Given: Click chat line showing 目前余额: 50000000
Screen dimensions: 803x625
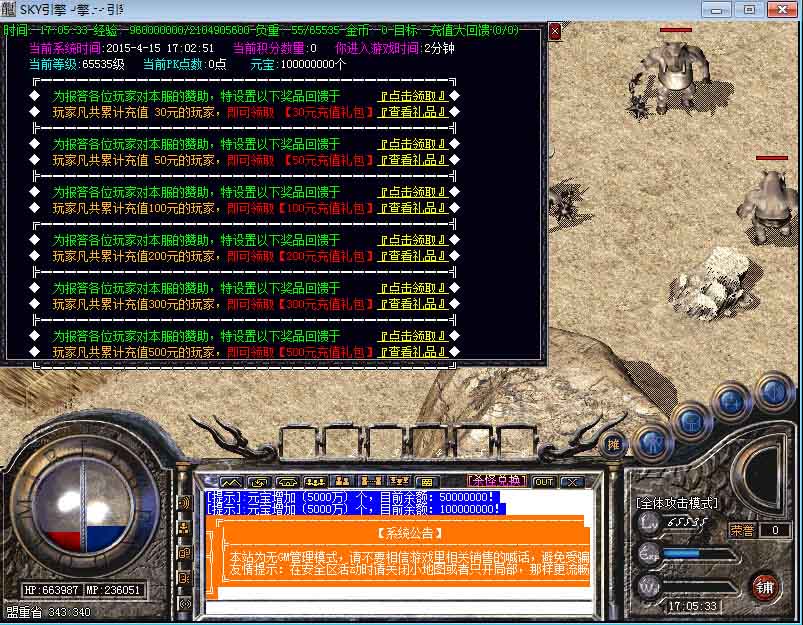Looking at the screenshot, I should pos(352,497).
